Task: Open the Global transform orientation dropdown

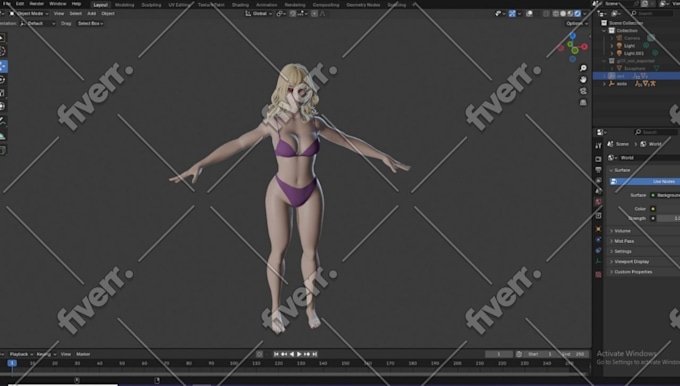Action: click(x=258, y=13)
